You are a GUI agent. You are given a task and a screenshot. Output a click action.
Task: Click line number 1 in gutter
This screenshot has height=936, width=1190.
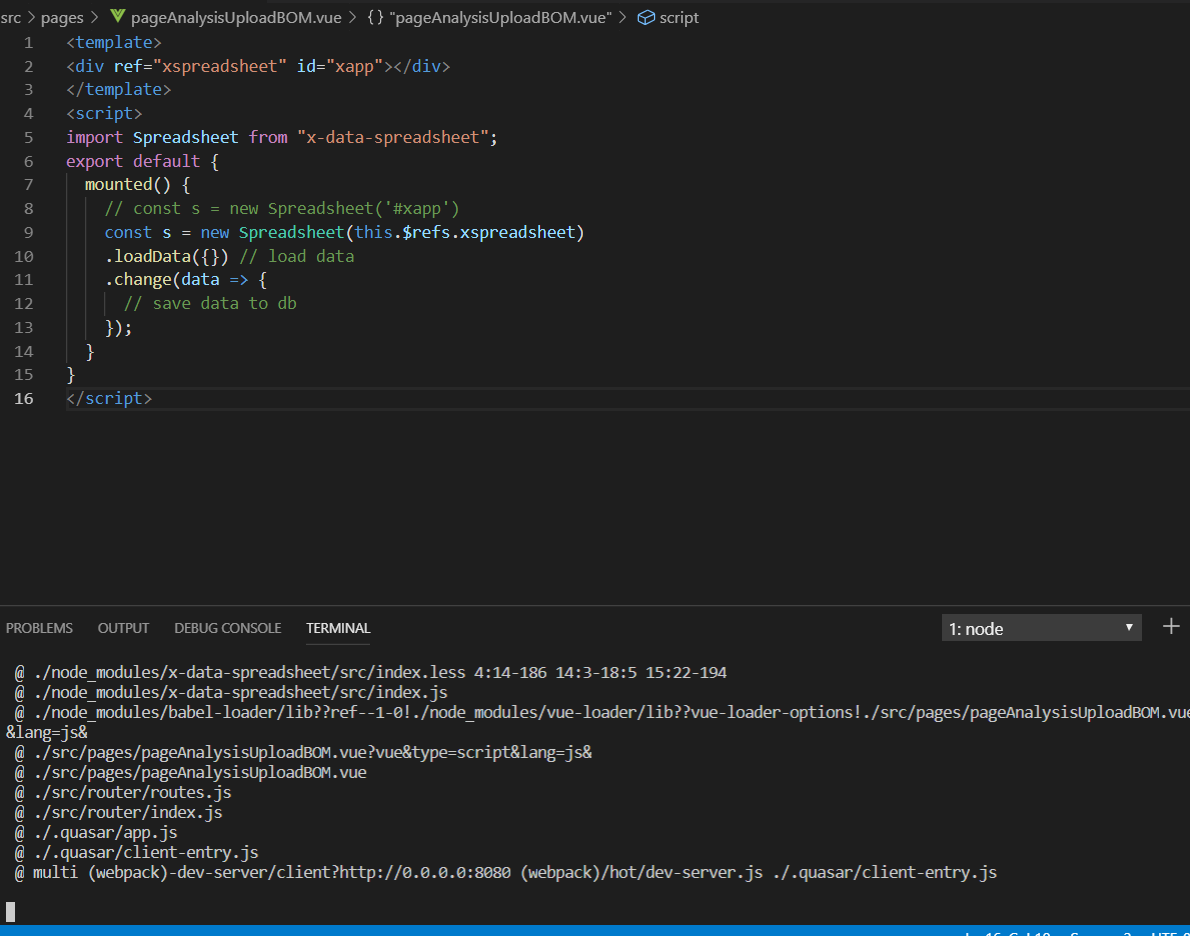pyautogui.click(x=28, y=43)
